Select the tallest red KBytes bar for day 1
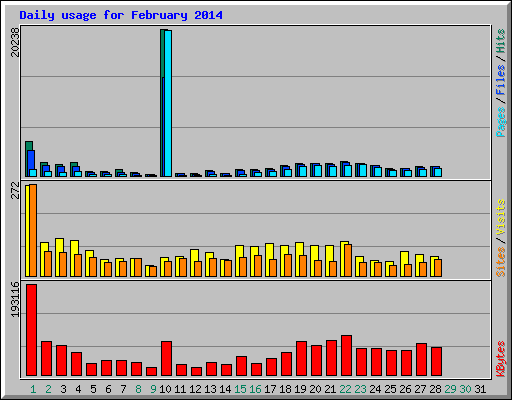The width and height of the screenshot is (512, 400). click(x=32, y=330)
